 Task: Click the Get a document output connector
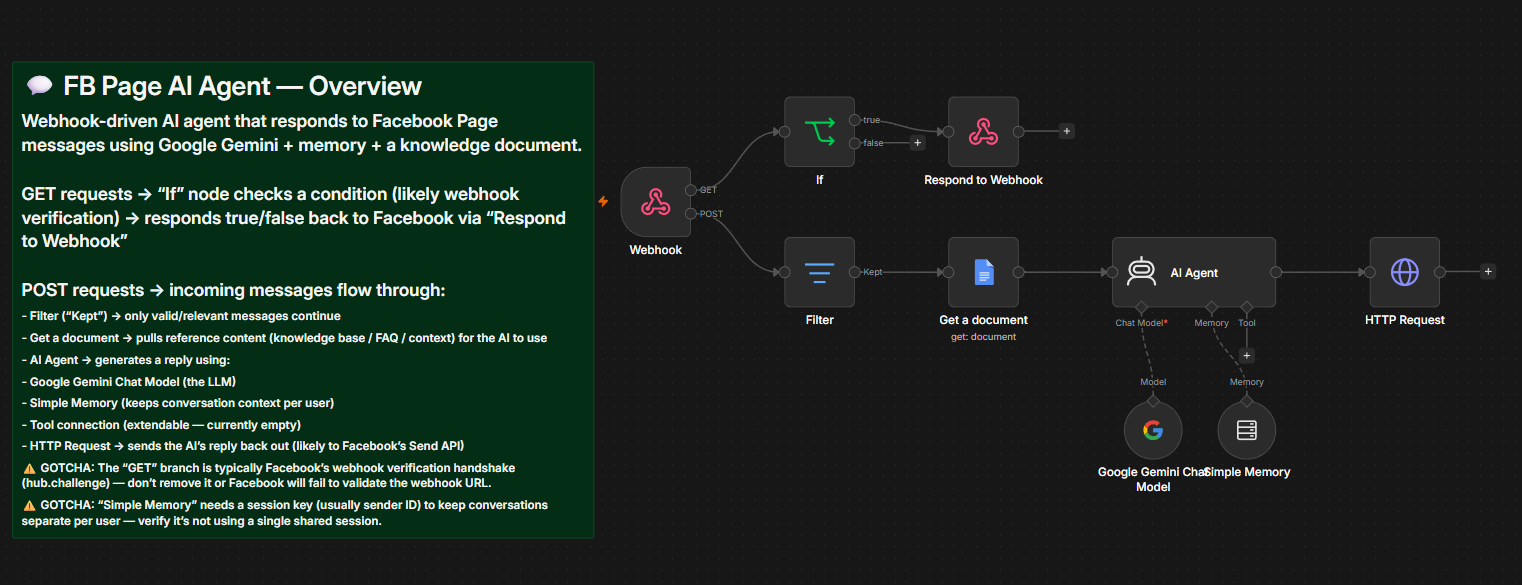1019,272
